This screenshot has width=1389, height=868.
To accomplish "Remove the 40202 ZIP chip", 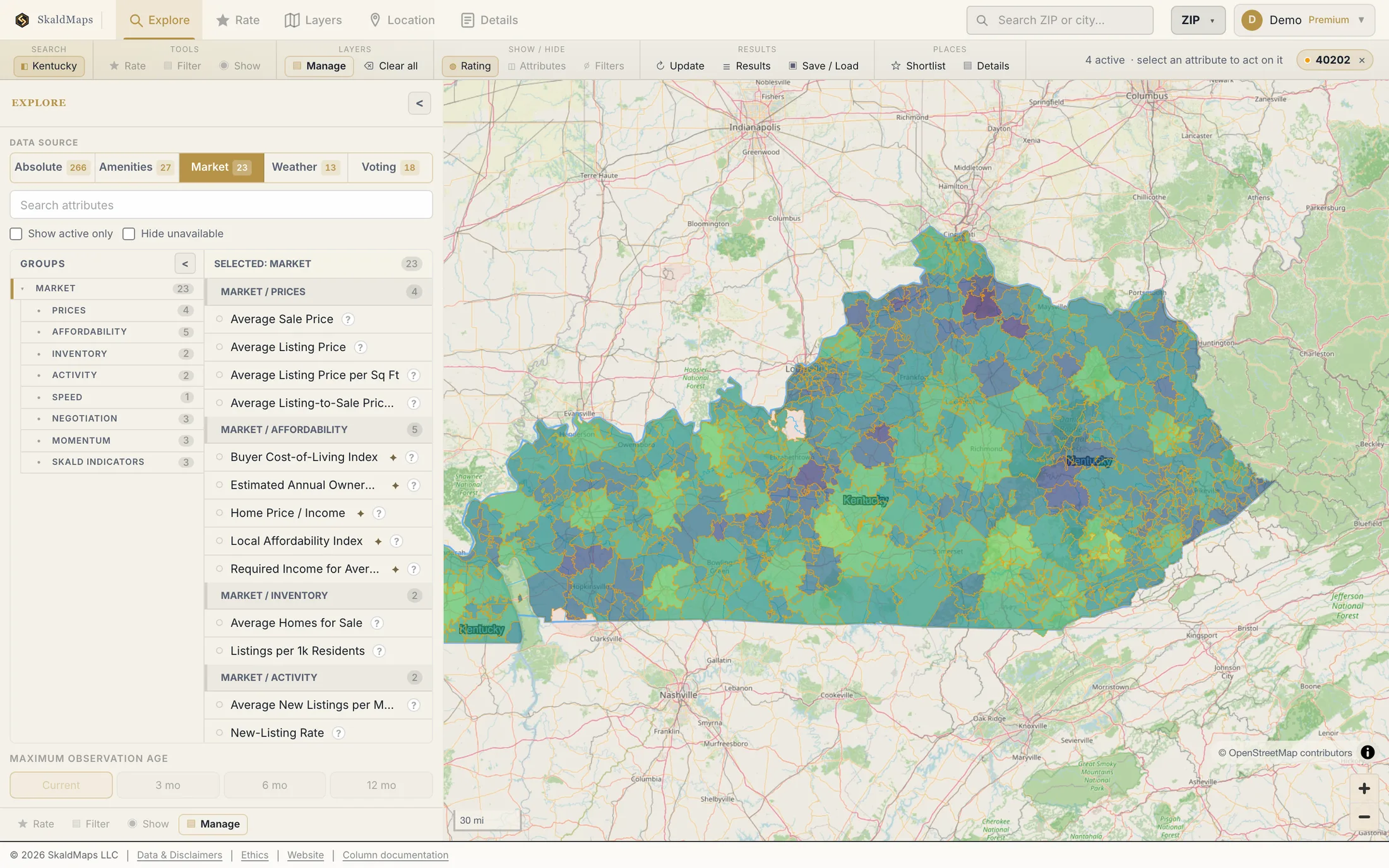I will [1362, 61].
